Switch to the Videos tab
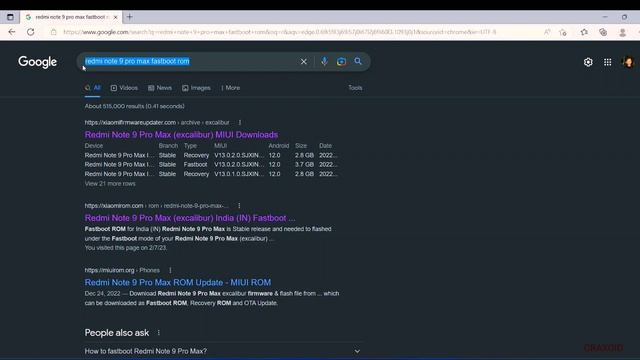Viewport: 640px width, 360px height. coord(124,88)
